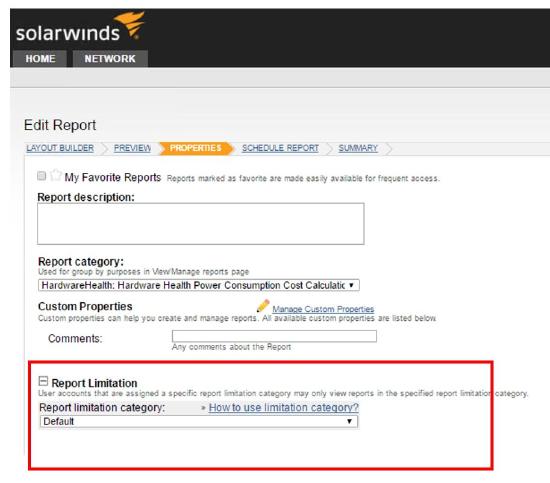Open the Report category dropdown
The width and height of the screenshot is (550, 483).
(x=199, y=285)
